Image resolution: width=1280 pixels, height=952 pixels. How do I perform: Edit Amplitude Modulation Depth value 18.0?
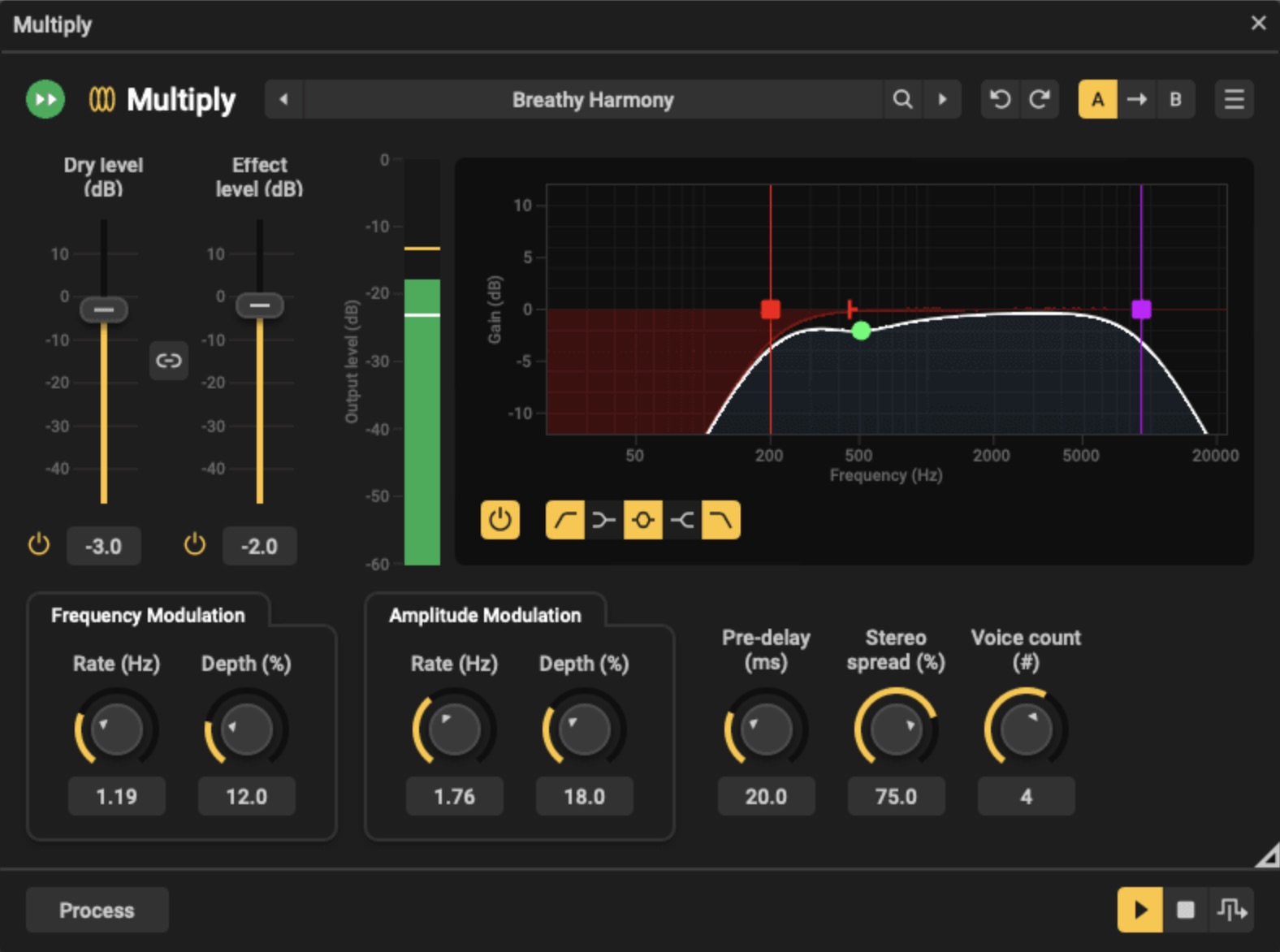[x=585, y=796]
